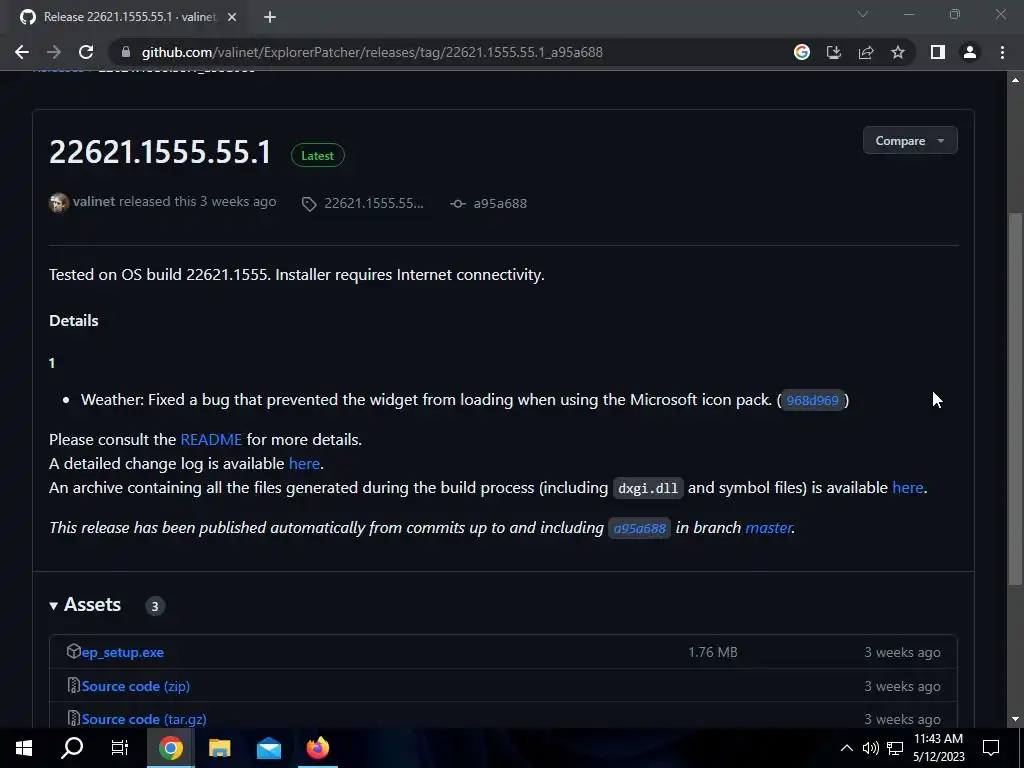Click the volume speaker tray icon
Viewport: 1024px width, 768px height.
coord(871,748)
